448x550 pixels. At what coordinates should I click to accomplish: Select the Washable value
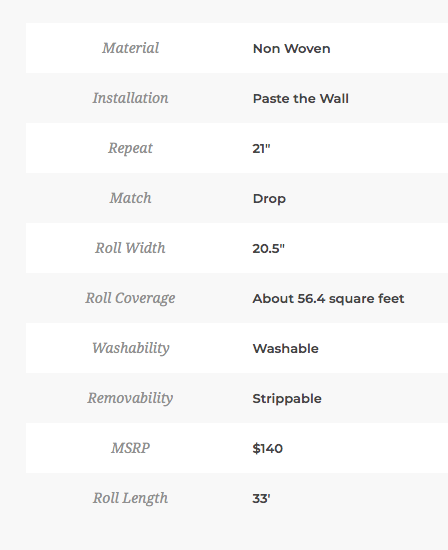tap(286, 348)
